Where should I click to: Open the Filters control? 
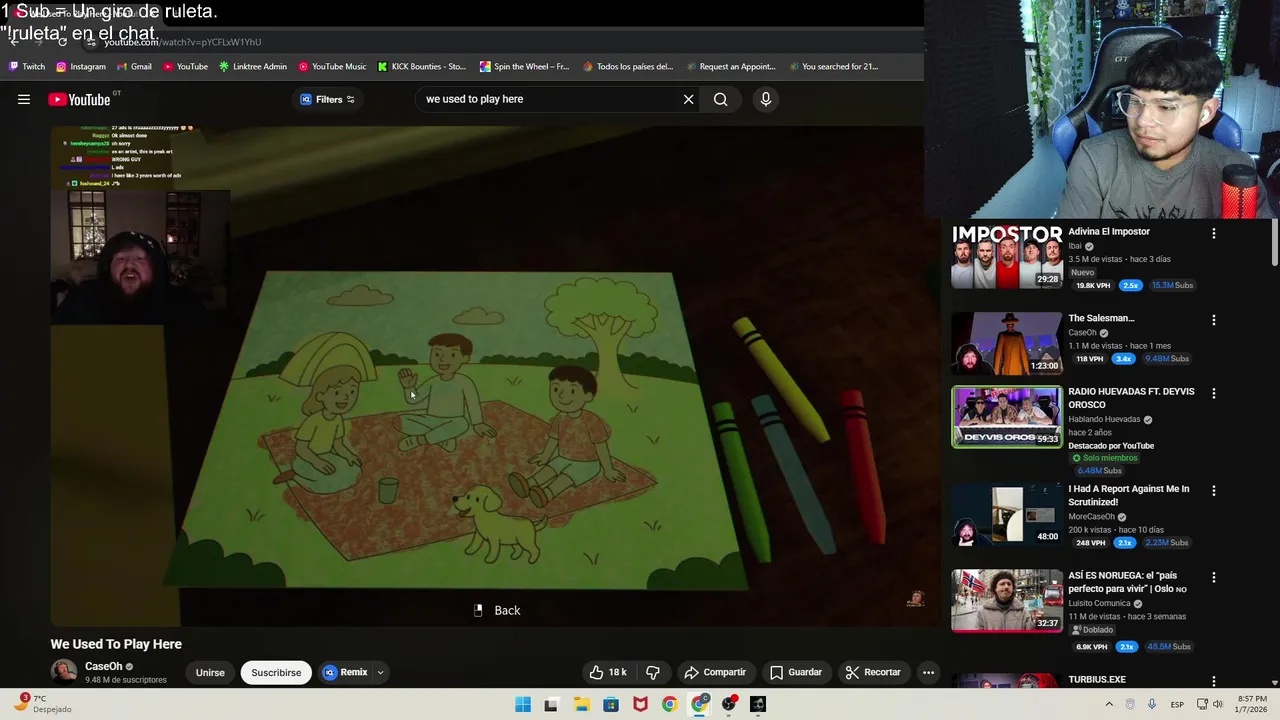click(328, 99)
